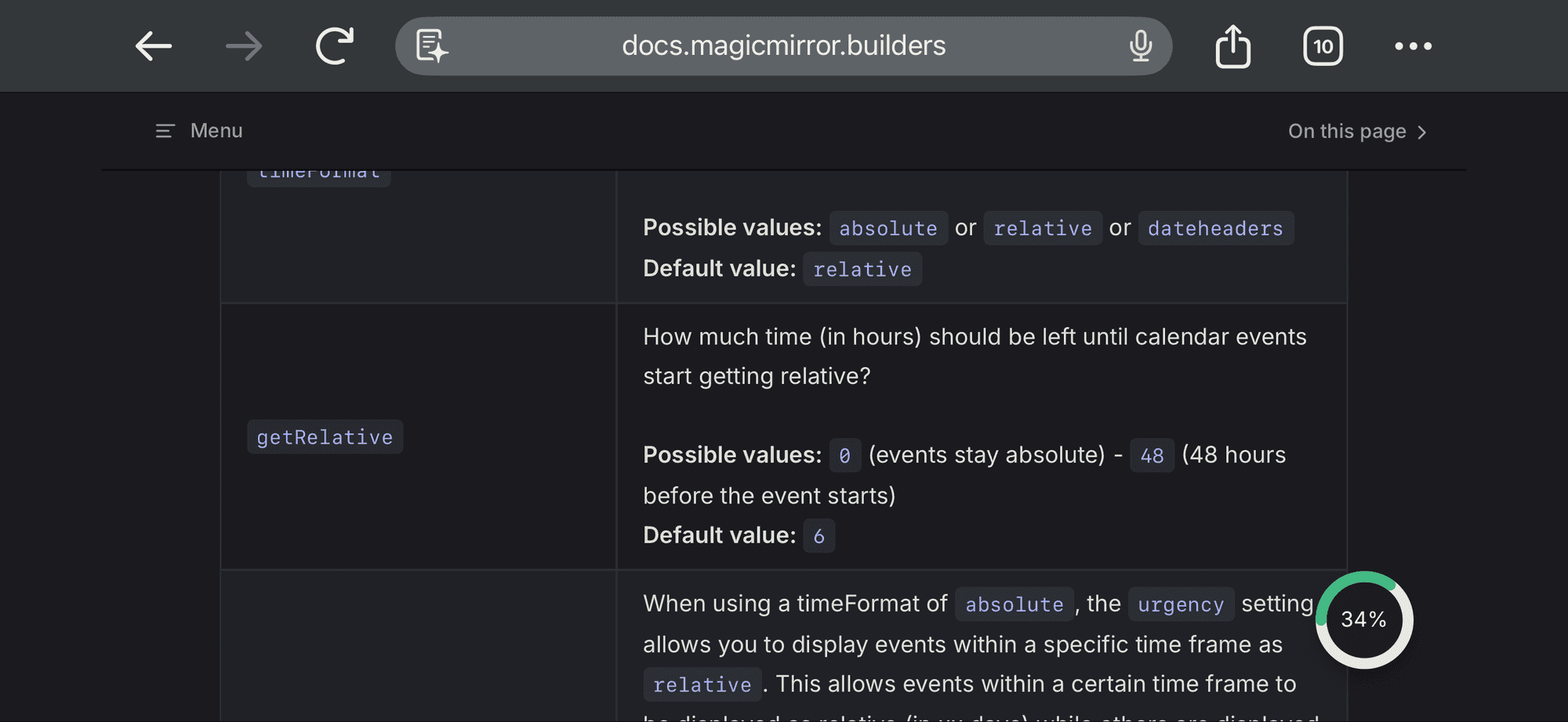
Task: Click the 34% reading progress circle
Action: tap(1364, 619)
